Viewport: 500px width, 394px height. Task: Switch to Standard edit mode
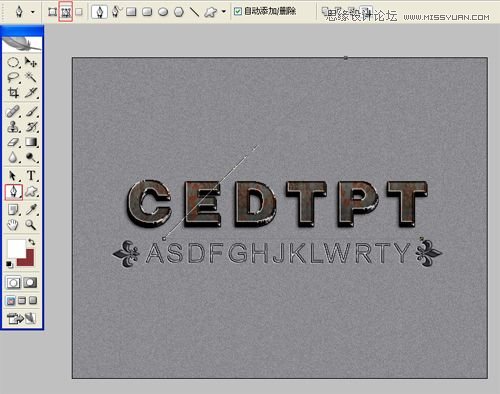[x=13, y=283]
